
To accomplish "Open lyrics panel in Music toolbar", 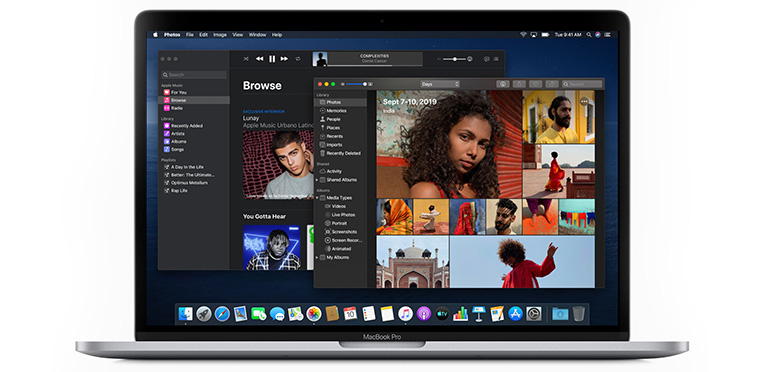I will 487,59.
